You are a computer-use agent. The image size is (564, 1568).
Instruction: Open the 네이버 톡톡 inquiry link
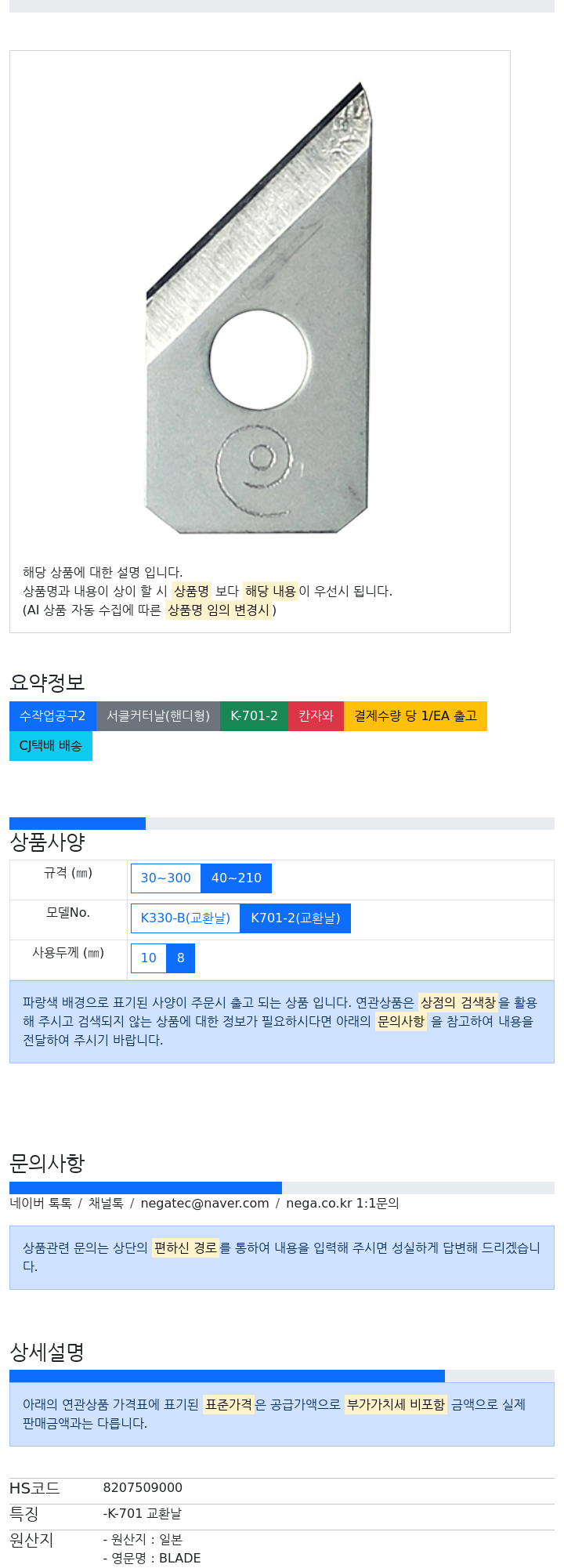[41, 1204]
